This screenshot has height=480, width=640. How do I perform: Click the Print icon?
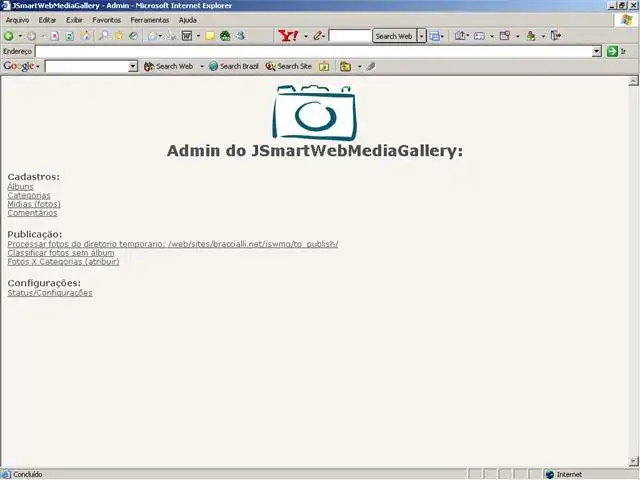172,36
